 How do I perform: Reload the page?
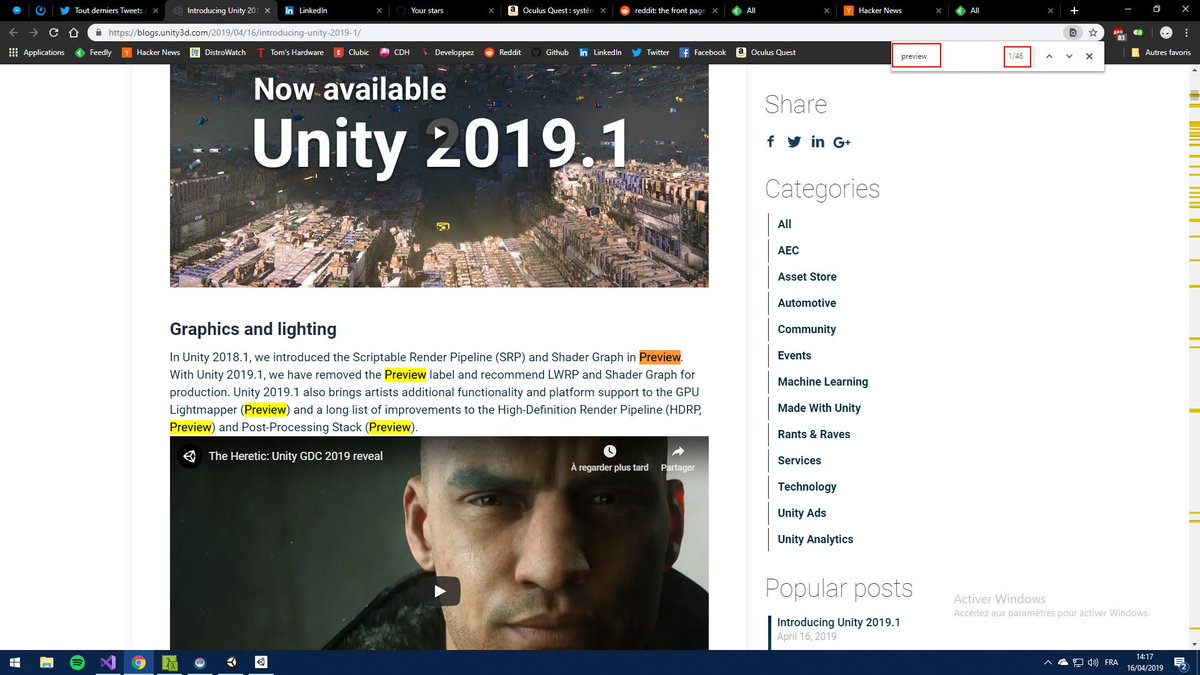[x=54, y=32]
